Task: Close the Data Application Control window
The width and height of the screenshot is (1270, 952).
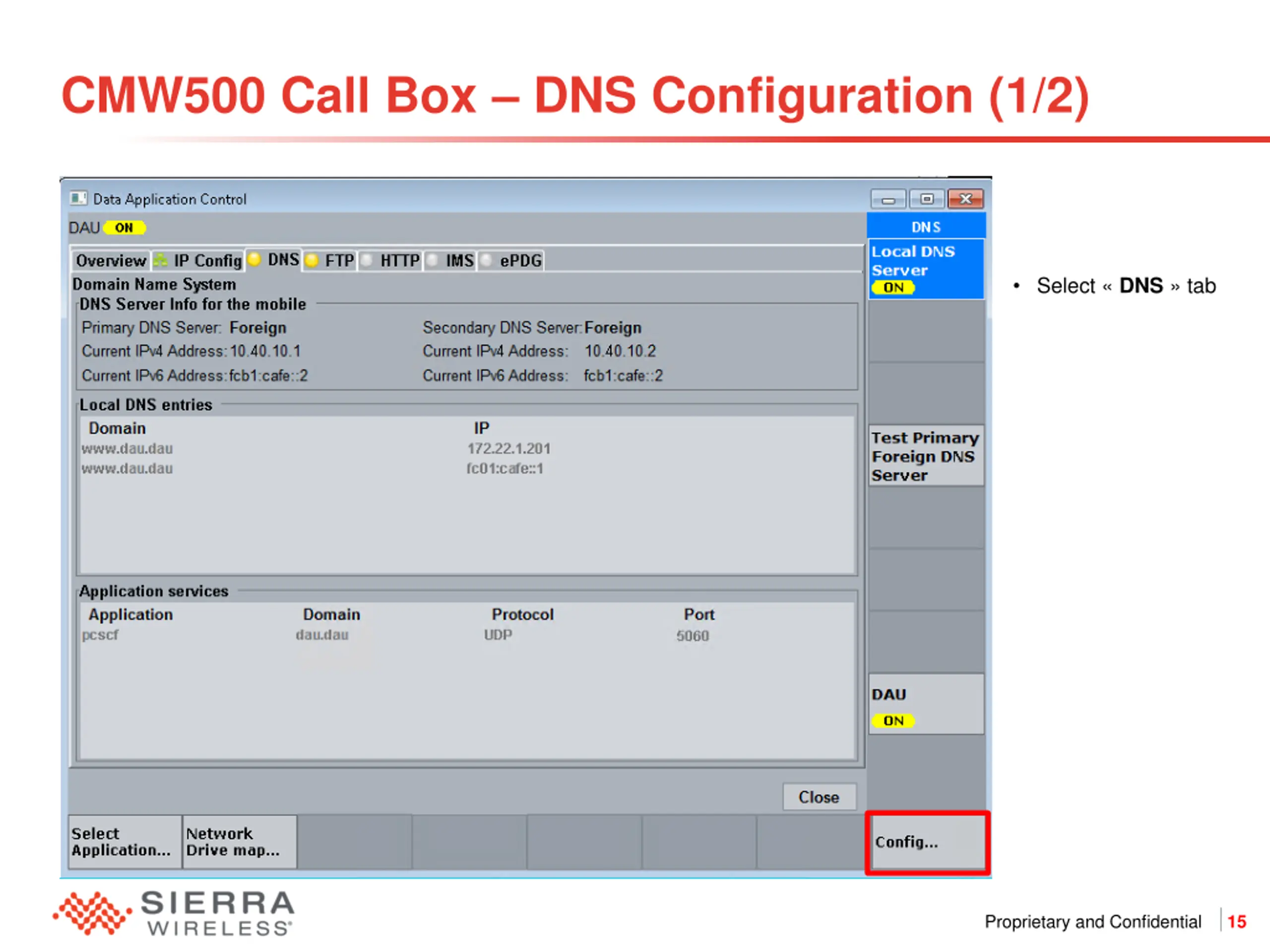Action: tap(966, 199)
